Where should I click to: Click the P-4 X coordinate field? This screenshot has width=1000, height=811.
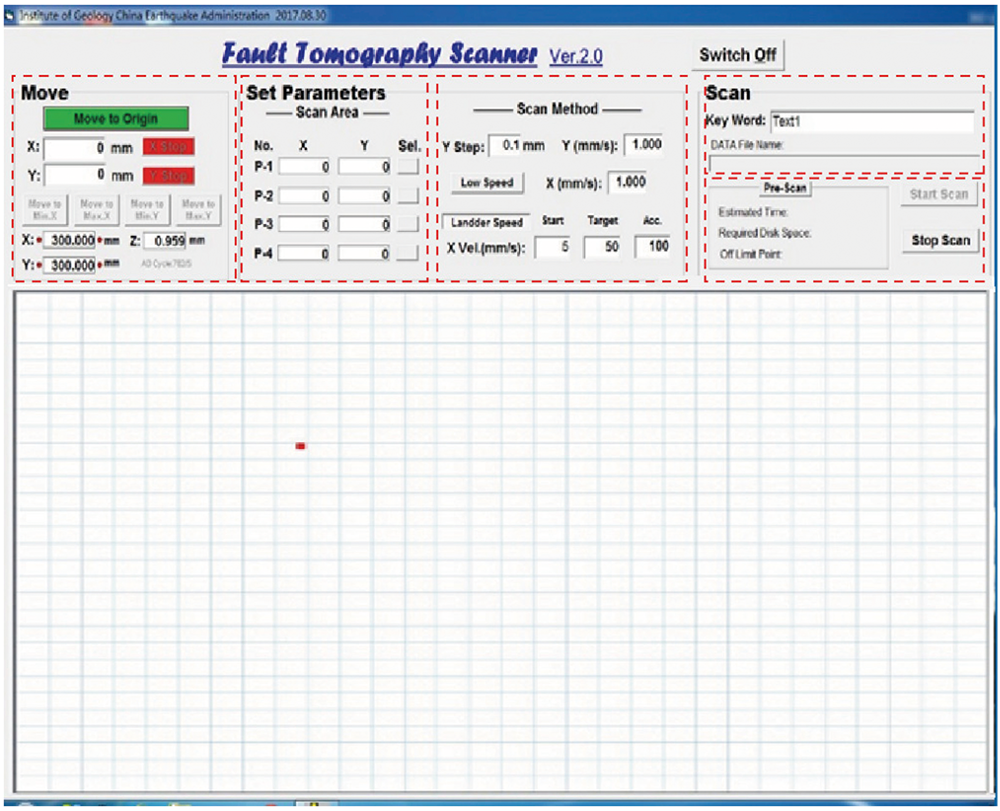coord(304,253)
